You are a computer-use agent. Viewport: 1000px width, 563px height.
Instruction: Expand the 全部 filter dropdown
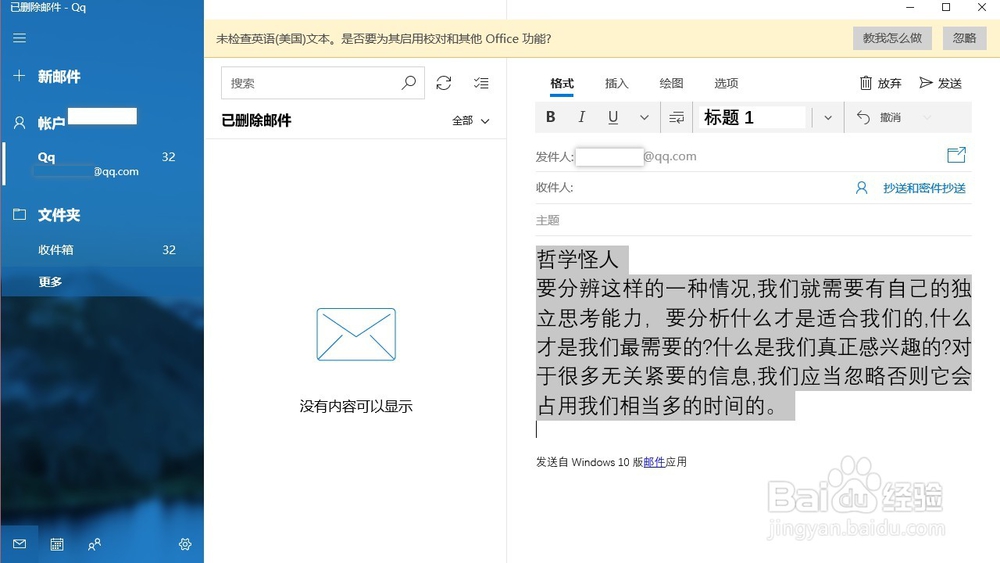[471, 121]
